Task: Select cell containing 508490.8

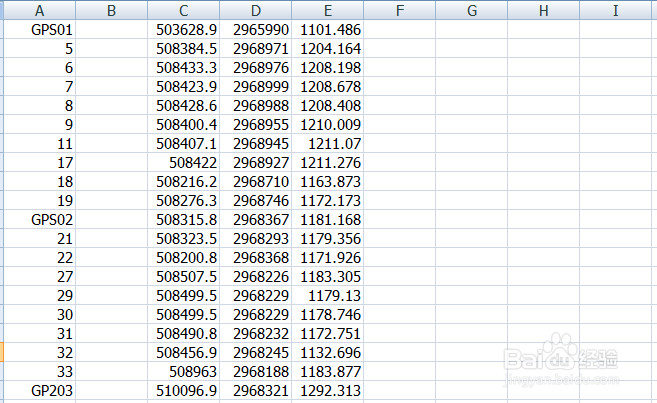Action: coord(184,333)
